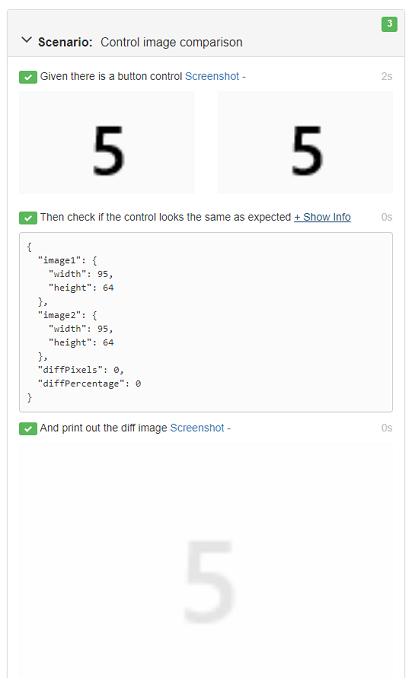Click the bold Scenario: label
415x678 pixels.
point(65,42)
